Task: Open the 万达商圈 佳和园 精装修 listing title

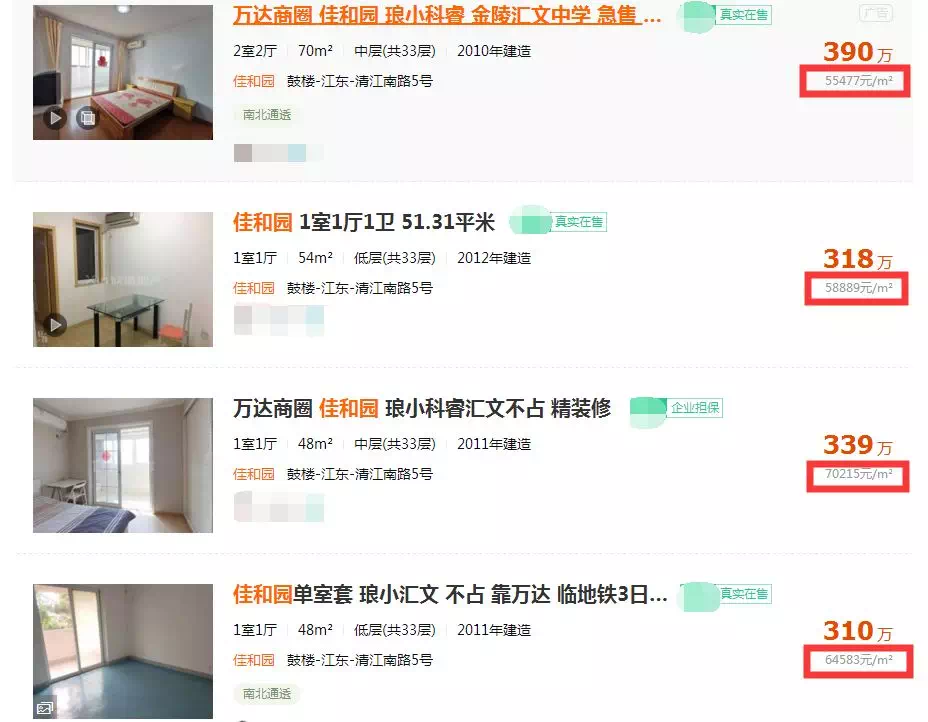Action: click(421, 408)
